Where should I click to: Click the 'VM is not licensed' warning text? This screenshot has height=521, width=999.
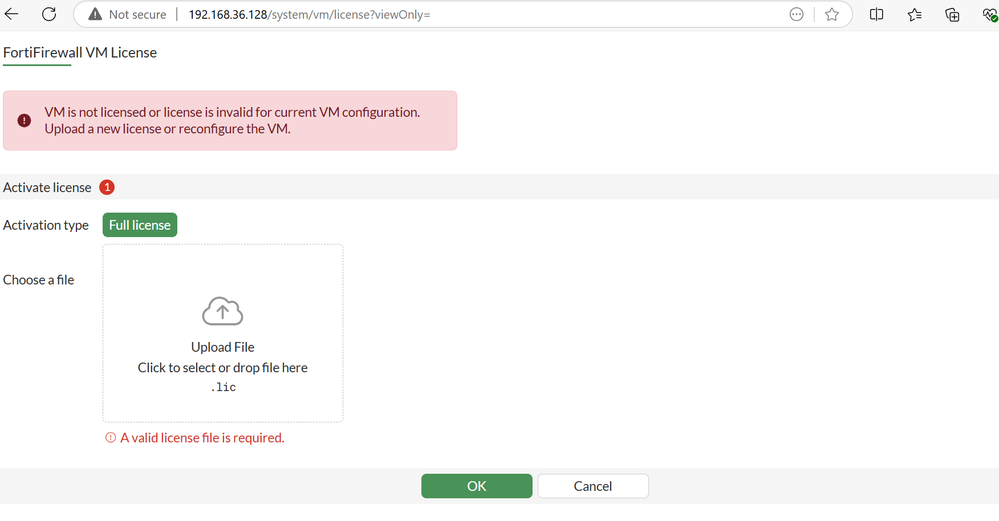click(232, 120)
